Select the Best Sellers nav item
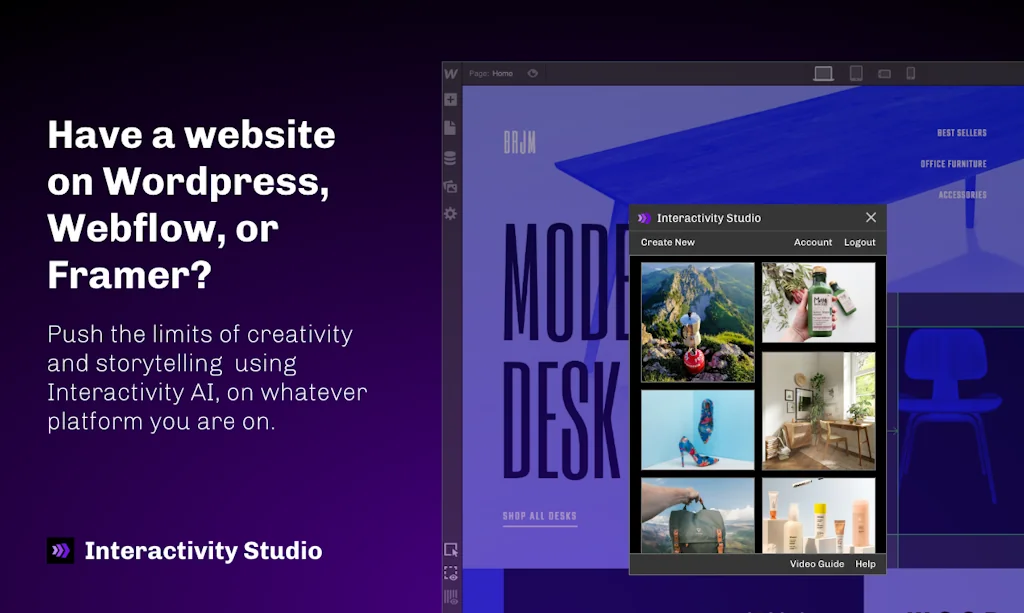Screen dimensions: 1024x613 [961, 132]
